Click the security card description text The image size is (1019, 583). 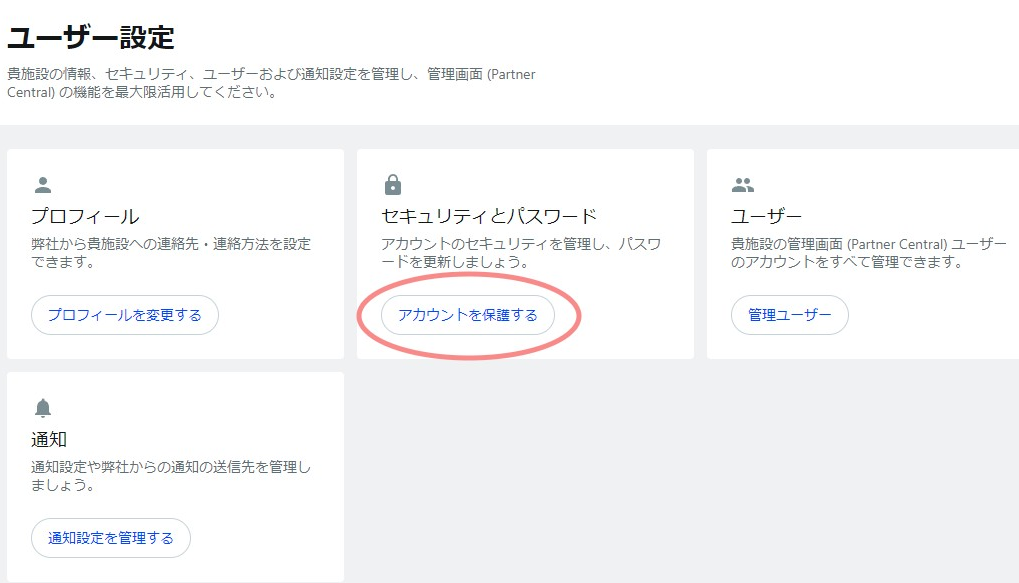tap(520, 253)
